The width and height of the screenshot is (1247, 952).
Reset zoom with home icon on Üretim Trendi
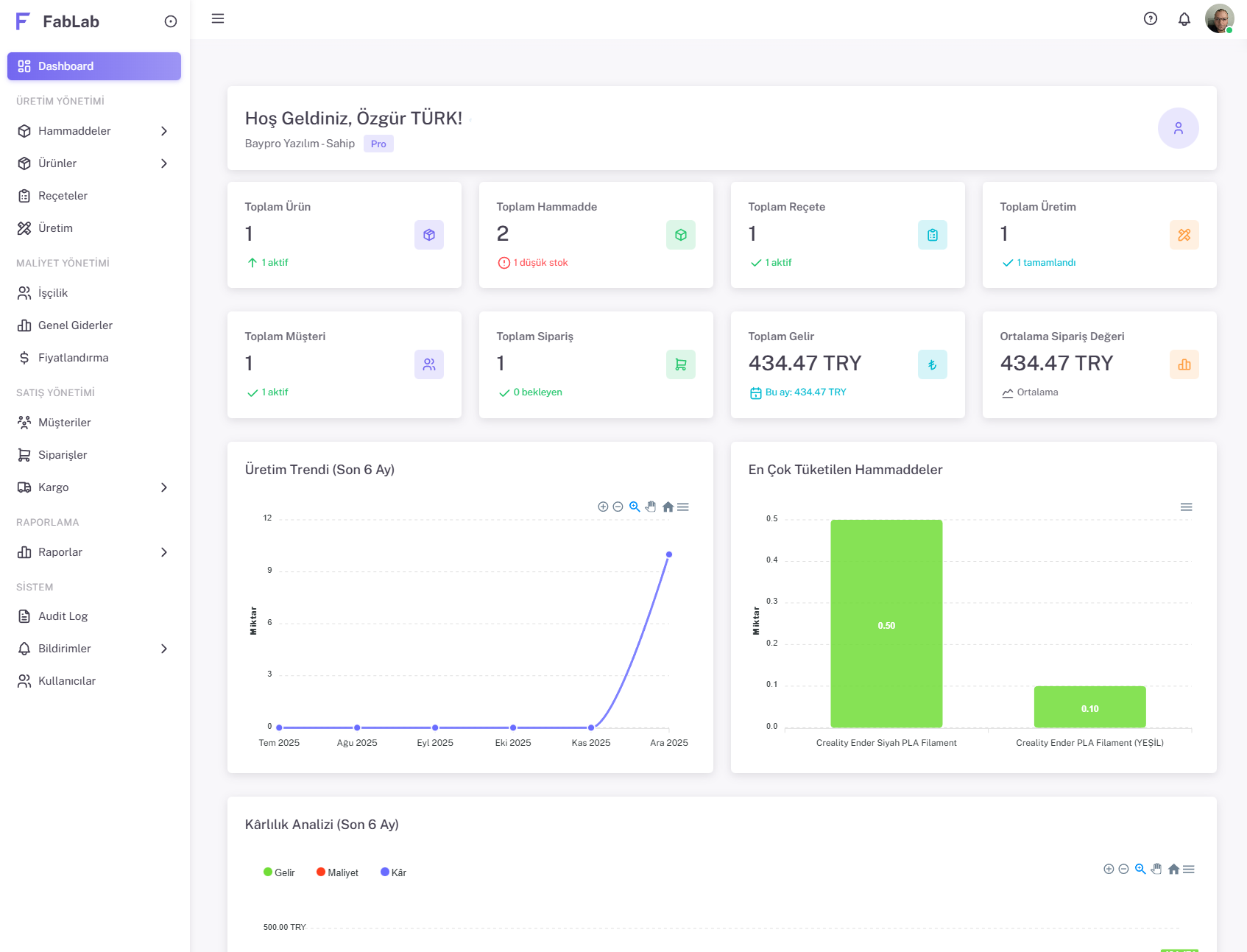click(x=668, y=507)
